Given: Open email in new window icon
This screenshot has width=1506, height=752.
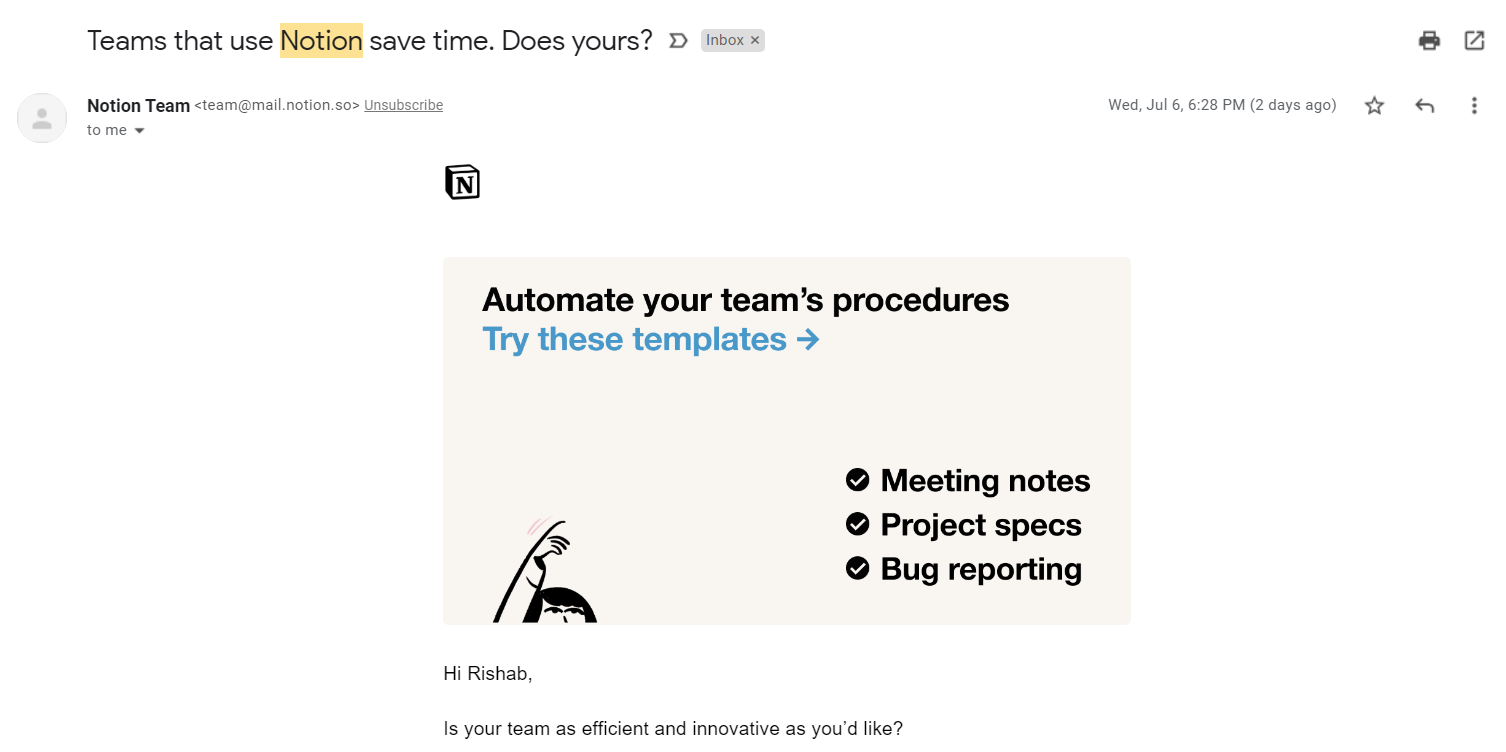Looking at the screenshot, I should tap(1474, 41).
